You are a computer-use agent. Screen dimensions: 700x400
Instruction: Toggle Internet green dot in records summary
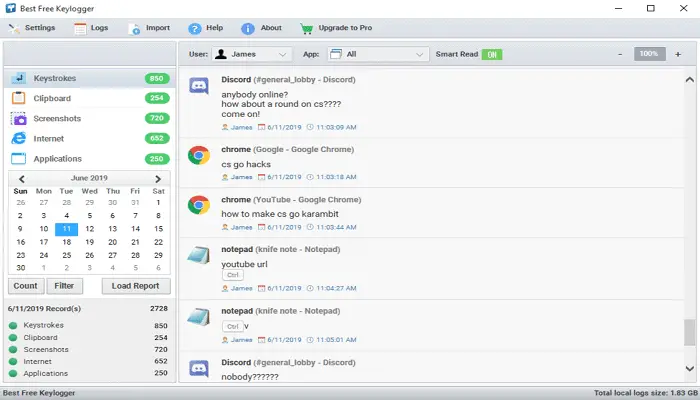coord(13,361)
